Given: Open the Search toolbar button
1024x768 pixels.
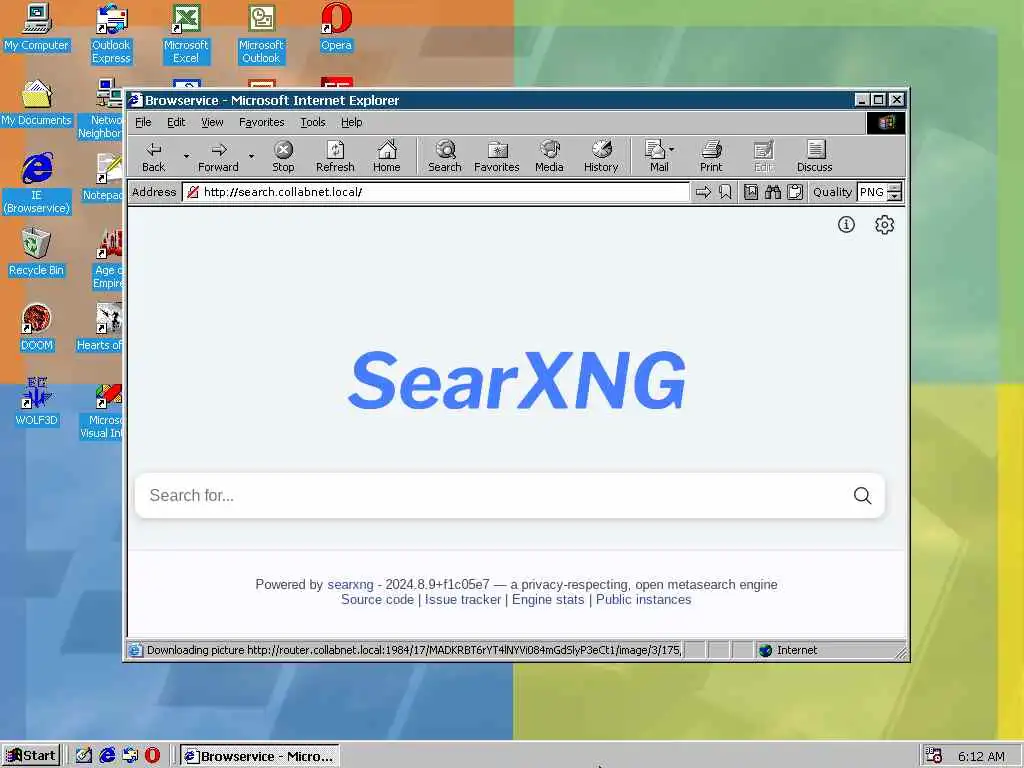Looking at the screenshot, I should [445, 157].
